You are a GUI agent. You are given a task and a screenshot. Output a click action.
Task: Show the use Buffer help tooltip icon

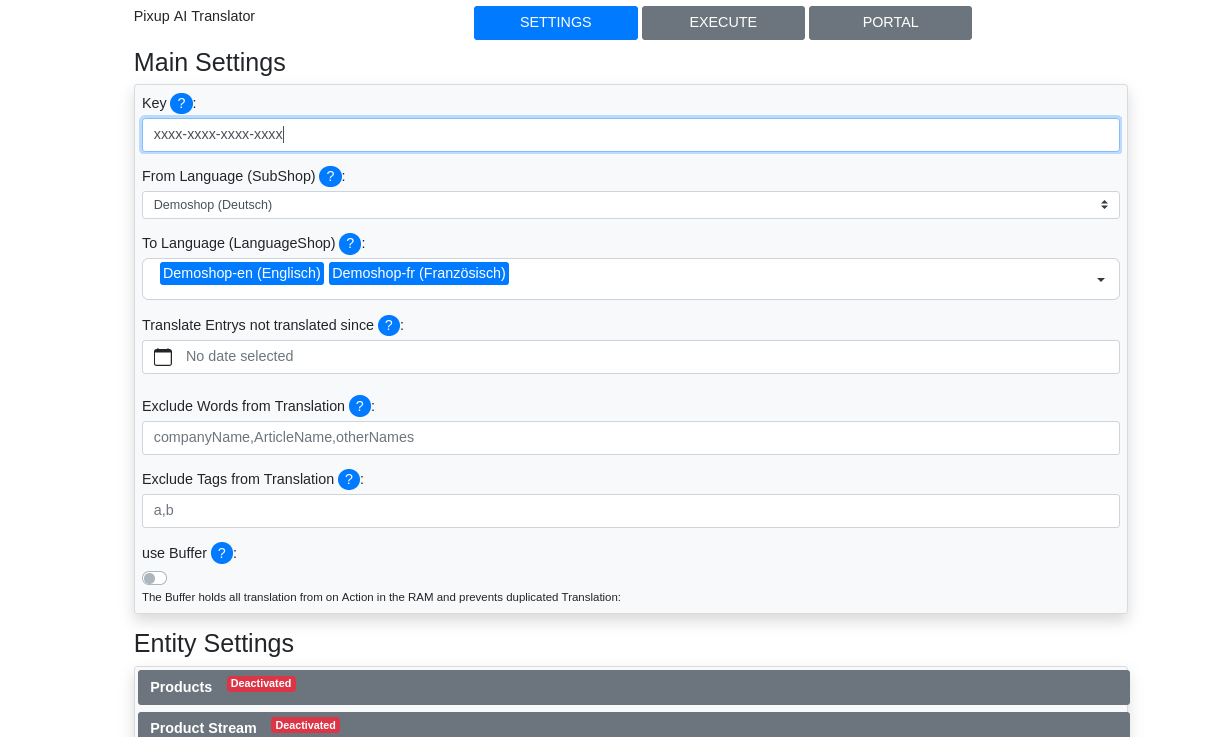(222, 553)
